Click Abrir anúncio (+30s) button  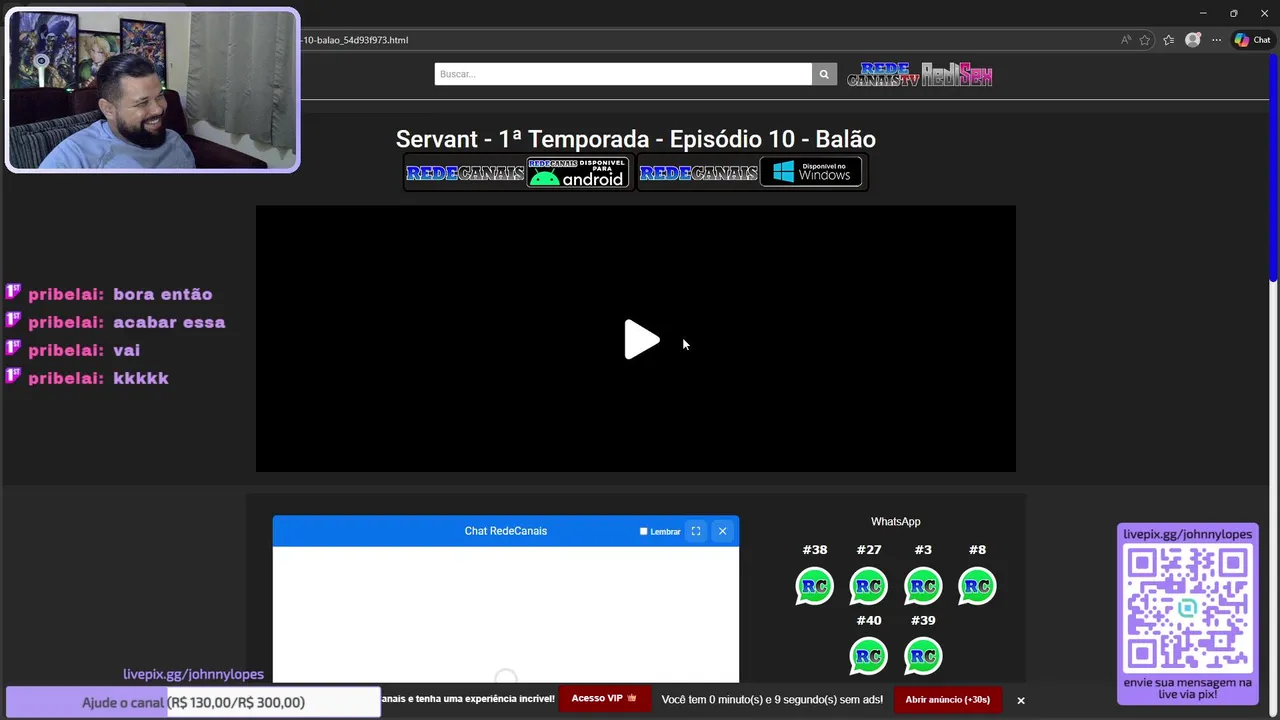click(947, 700)
